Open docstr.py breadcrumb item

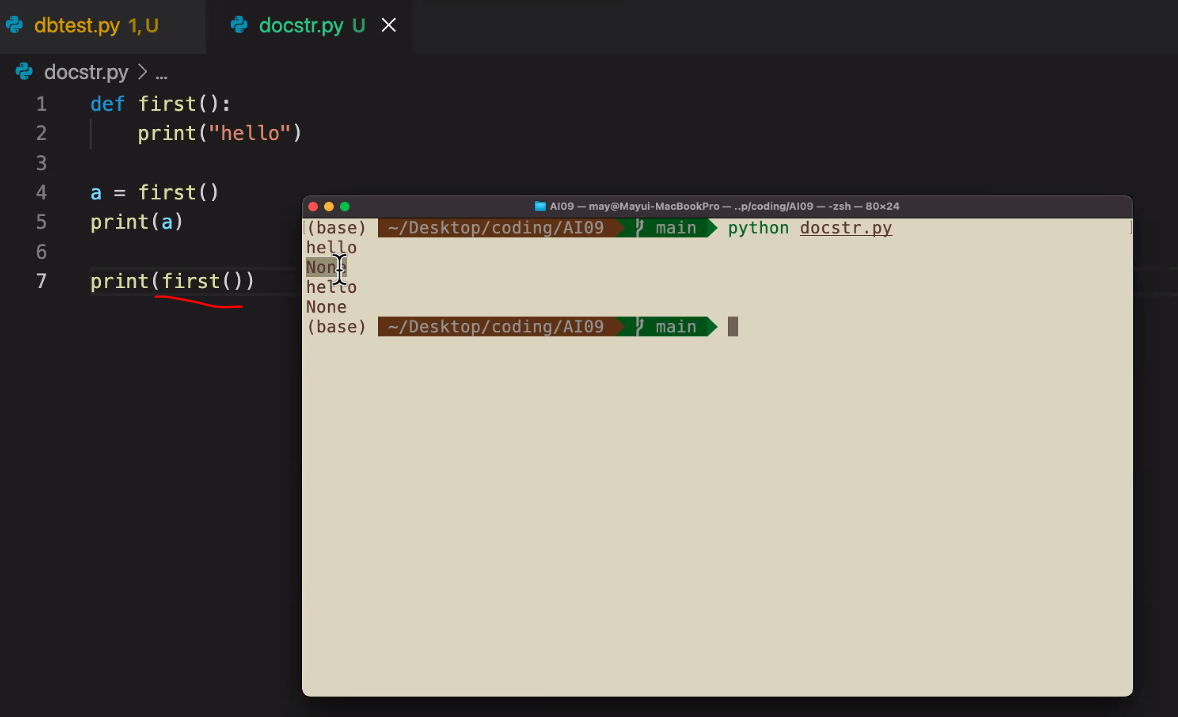tap(86, 72)
